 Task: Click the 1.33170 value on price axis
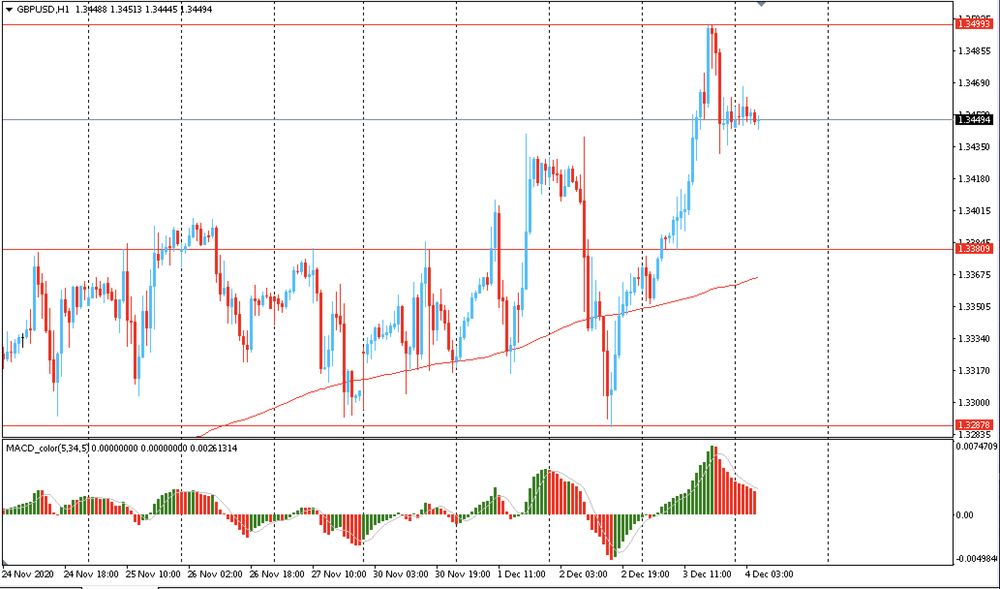tap(973, 371)
